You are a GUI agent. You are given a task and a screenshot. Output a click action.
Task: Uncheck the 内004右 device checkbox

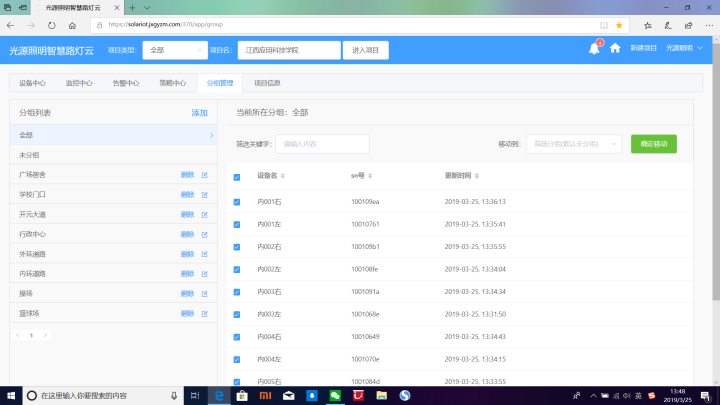click(x=237, y=337)
